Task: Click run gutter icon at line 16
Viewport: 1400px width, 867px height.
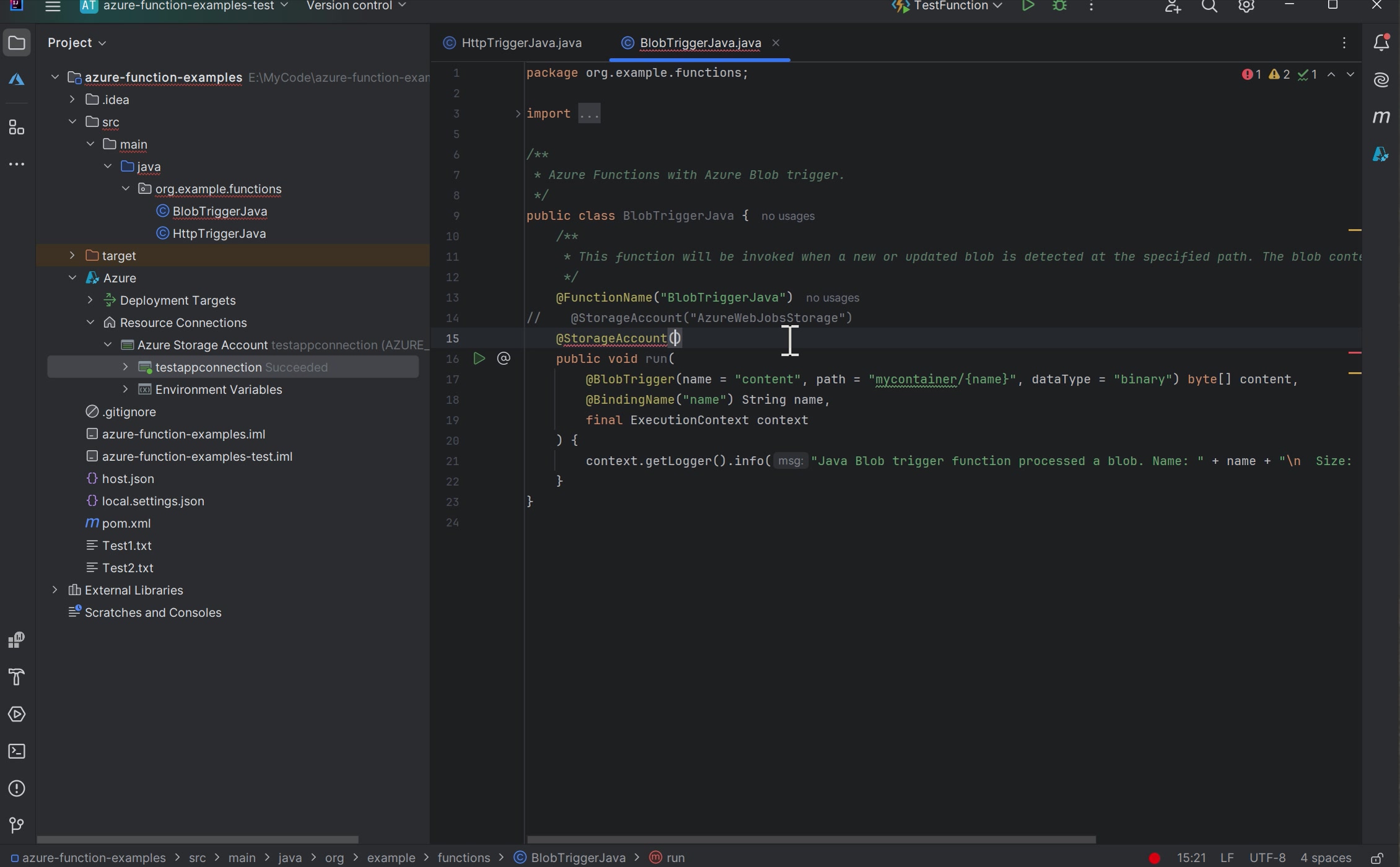Action: pos(479,359)
